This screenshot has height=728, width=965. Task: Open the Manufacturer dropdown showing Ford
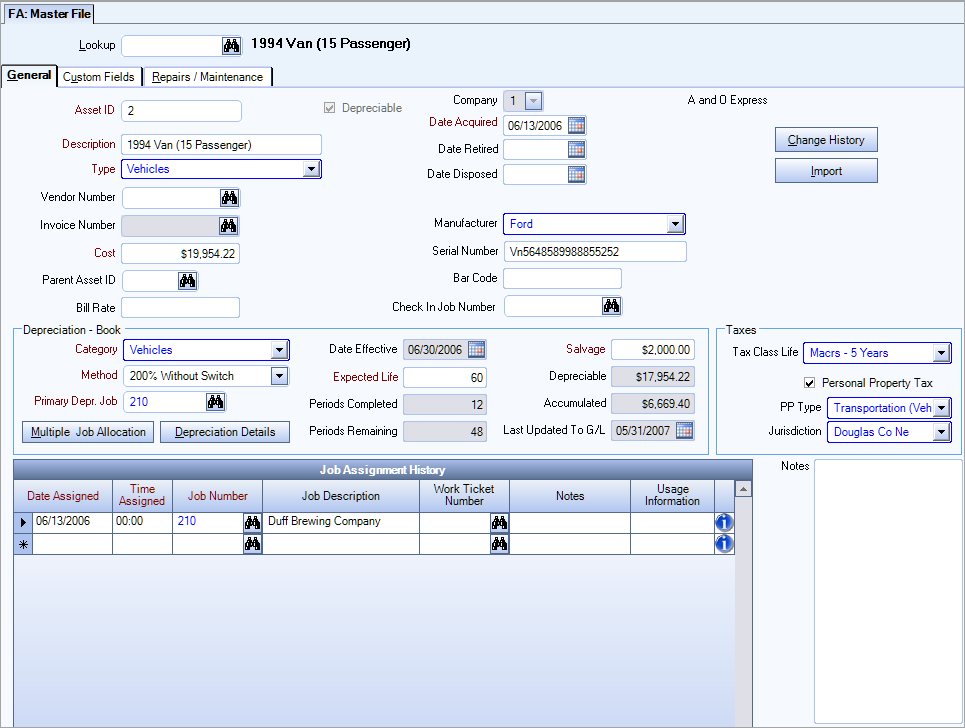[x=677, y=223]
